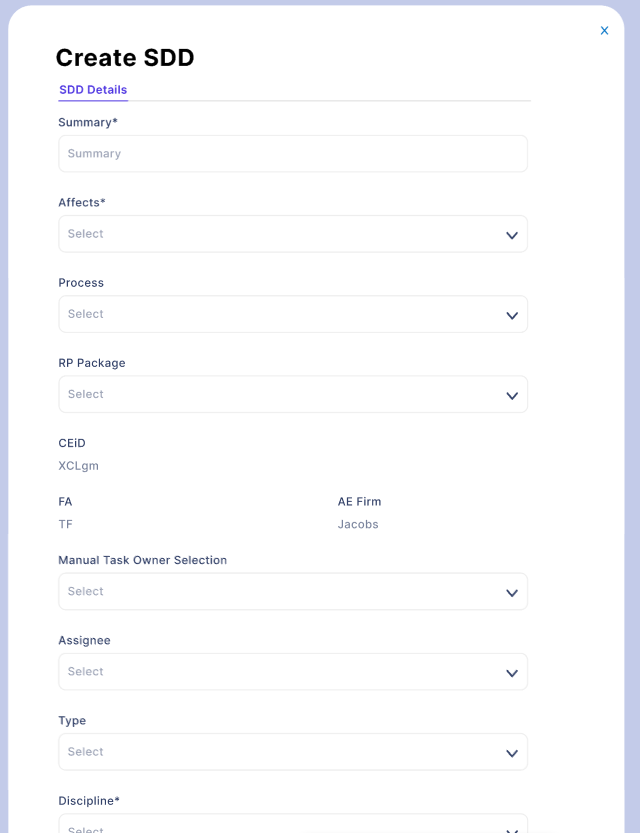
Task: Open the Type select box placeholder
Action: tap(86, 751)
